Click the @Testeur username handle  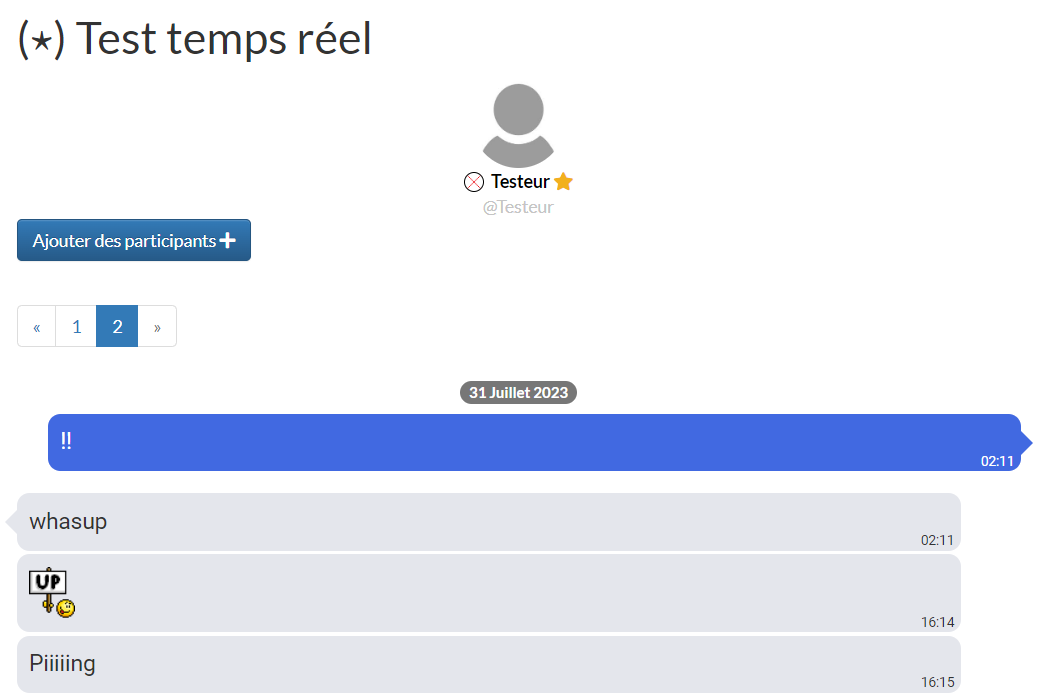[518, 207]
